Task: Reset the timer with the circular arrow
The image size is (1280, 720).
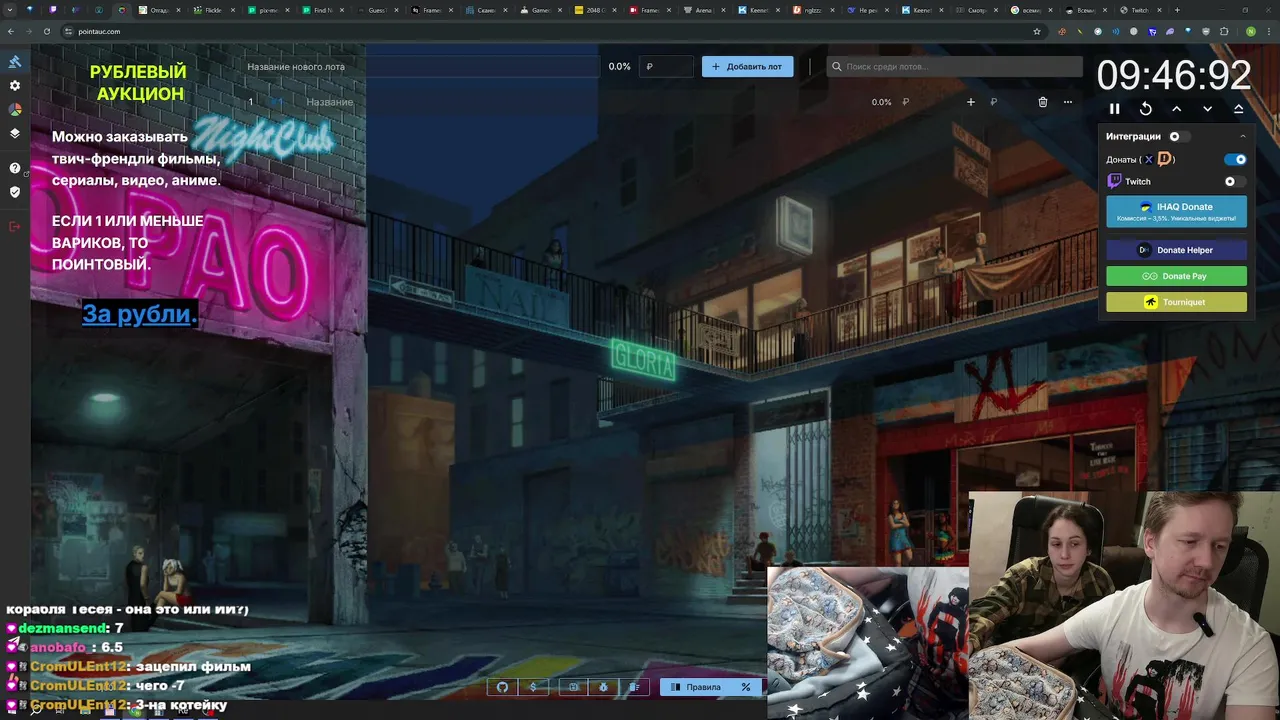Action: coord(1146,109)
